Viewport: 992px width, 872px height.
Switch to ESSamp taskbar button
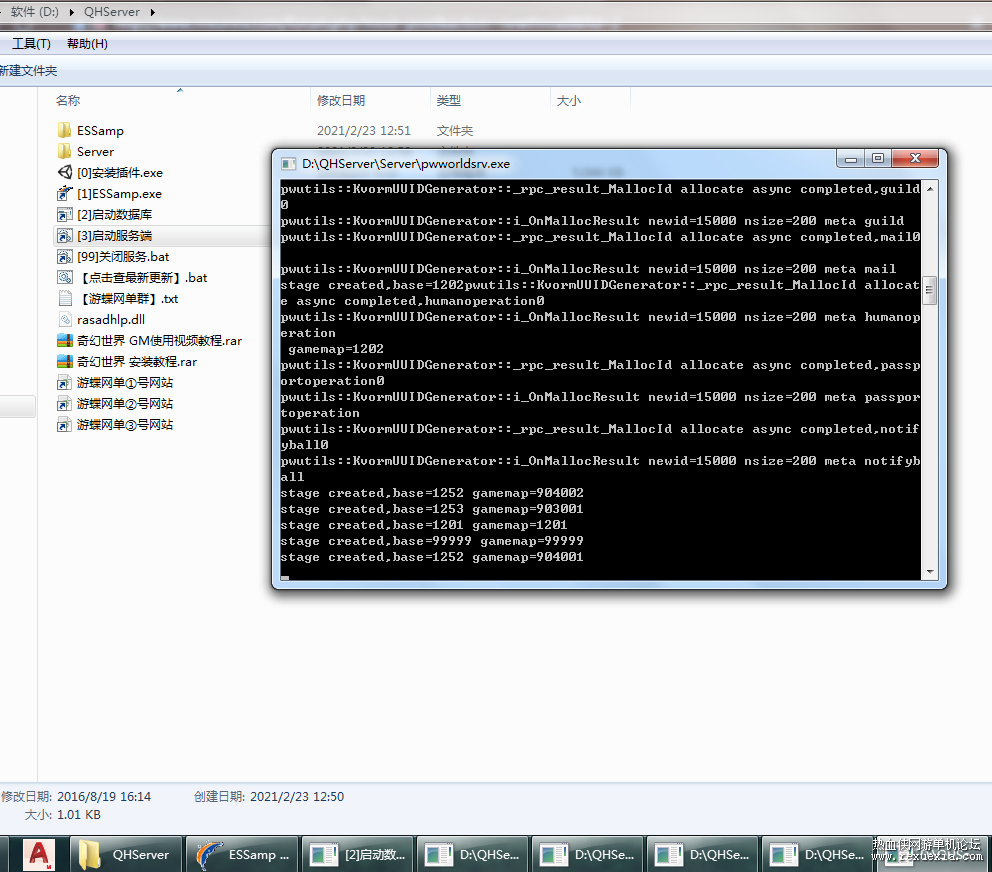[x=242, y=854]
